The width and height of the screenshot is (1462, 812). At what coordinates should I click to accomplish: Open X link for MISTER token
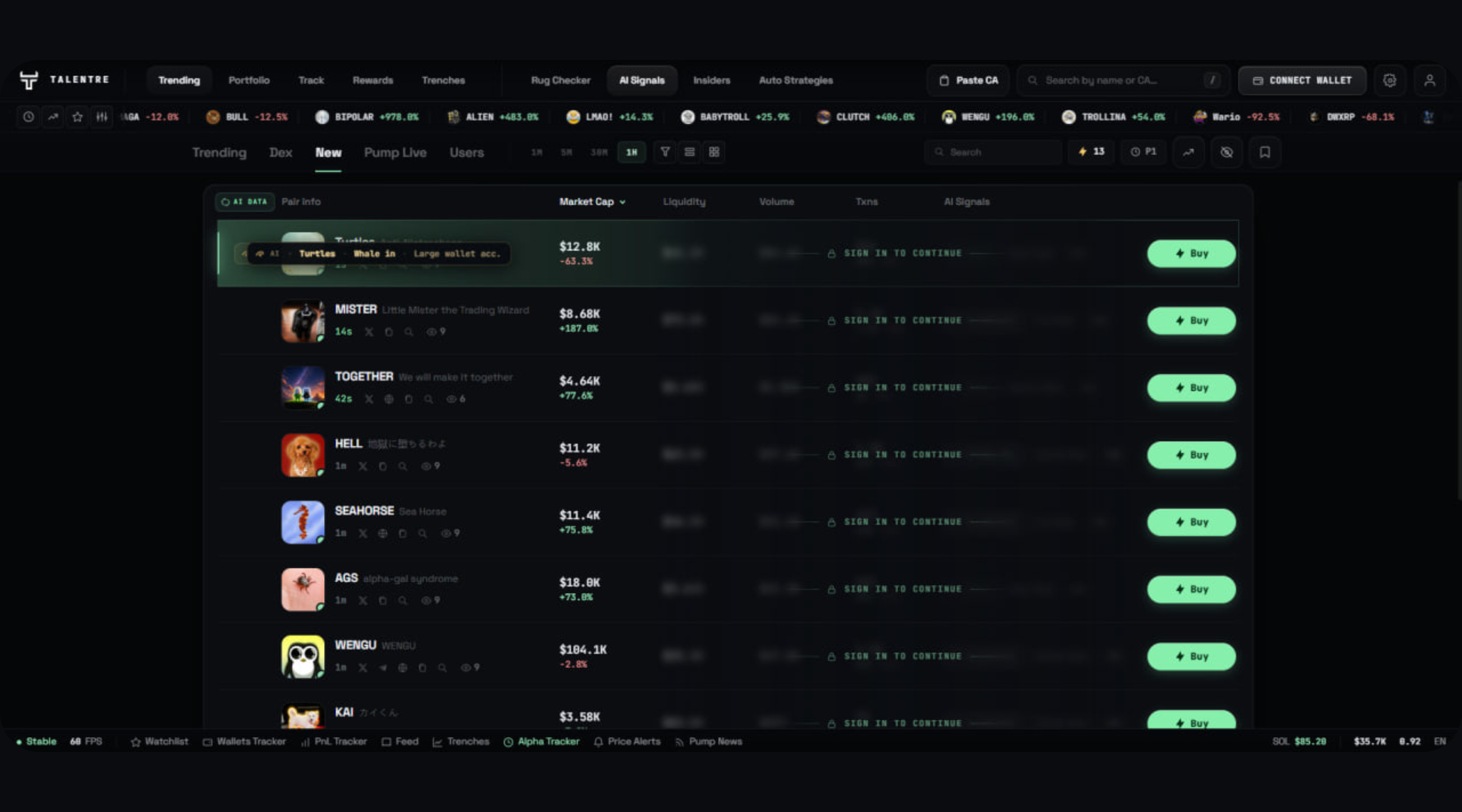pos(369,332)
